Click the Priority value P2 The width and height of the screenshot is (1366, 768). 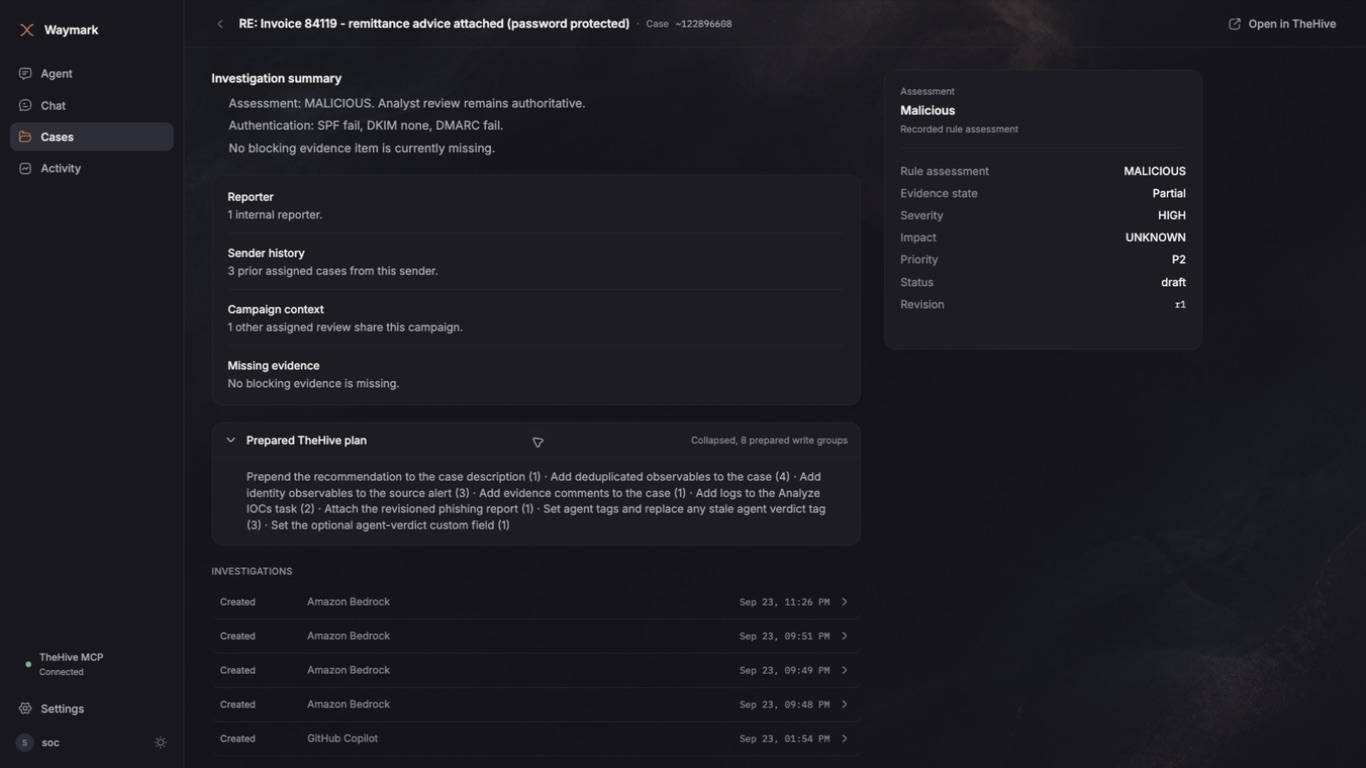1179,260
